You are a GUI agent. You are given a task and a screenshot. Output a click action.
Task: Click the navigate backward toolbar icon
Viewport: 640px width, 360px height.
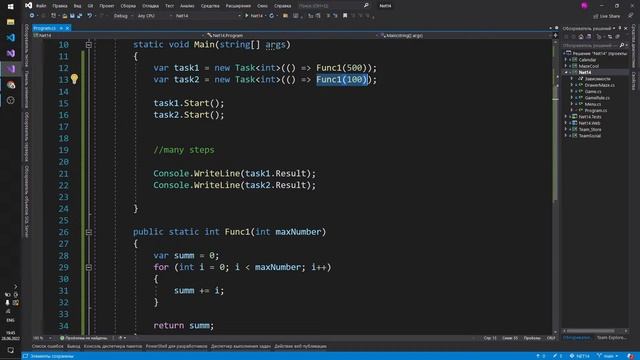point(32,16)
